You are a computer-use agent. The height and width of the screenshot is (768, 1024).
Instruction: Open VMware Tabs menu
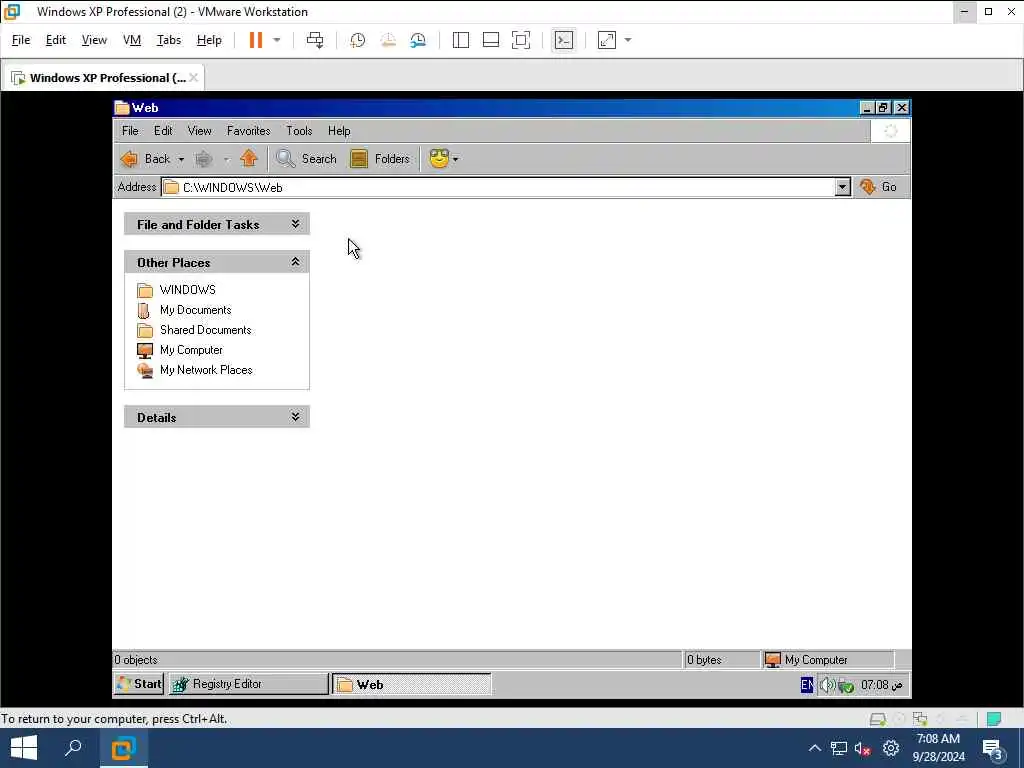[168, 40]
